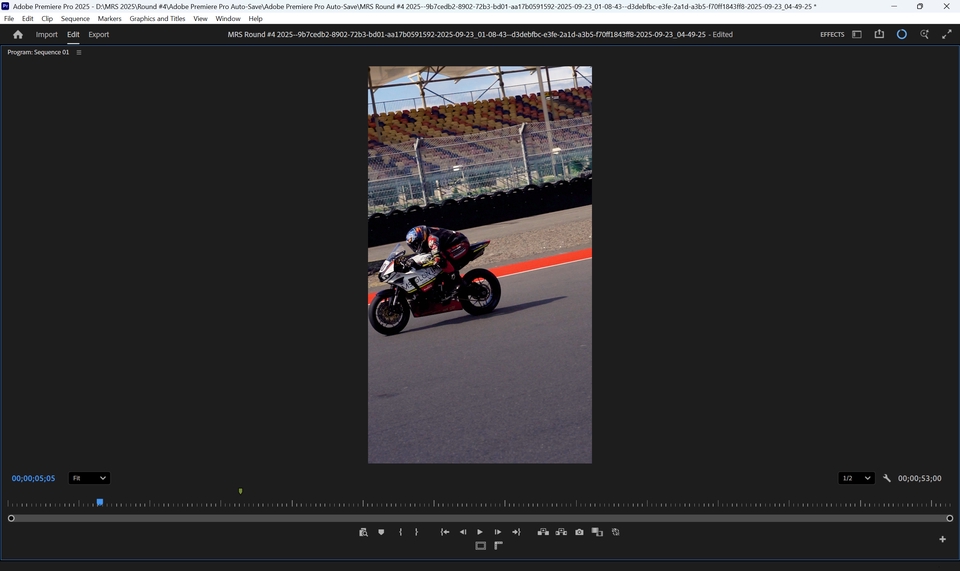Click the blue playhead on time ruler

(100, 502)
